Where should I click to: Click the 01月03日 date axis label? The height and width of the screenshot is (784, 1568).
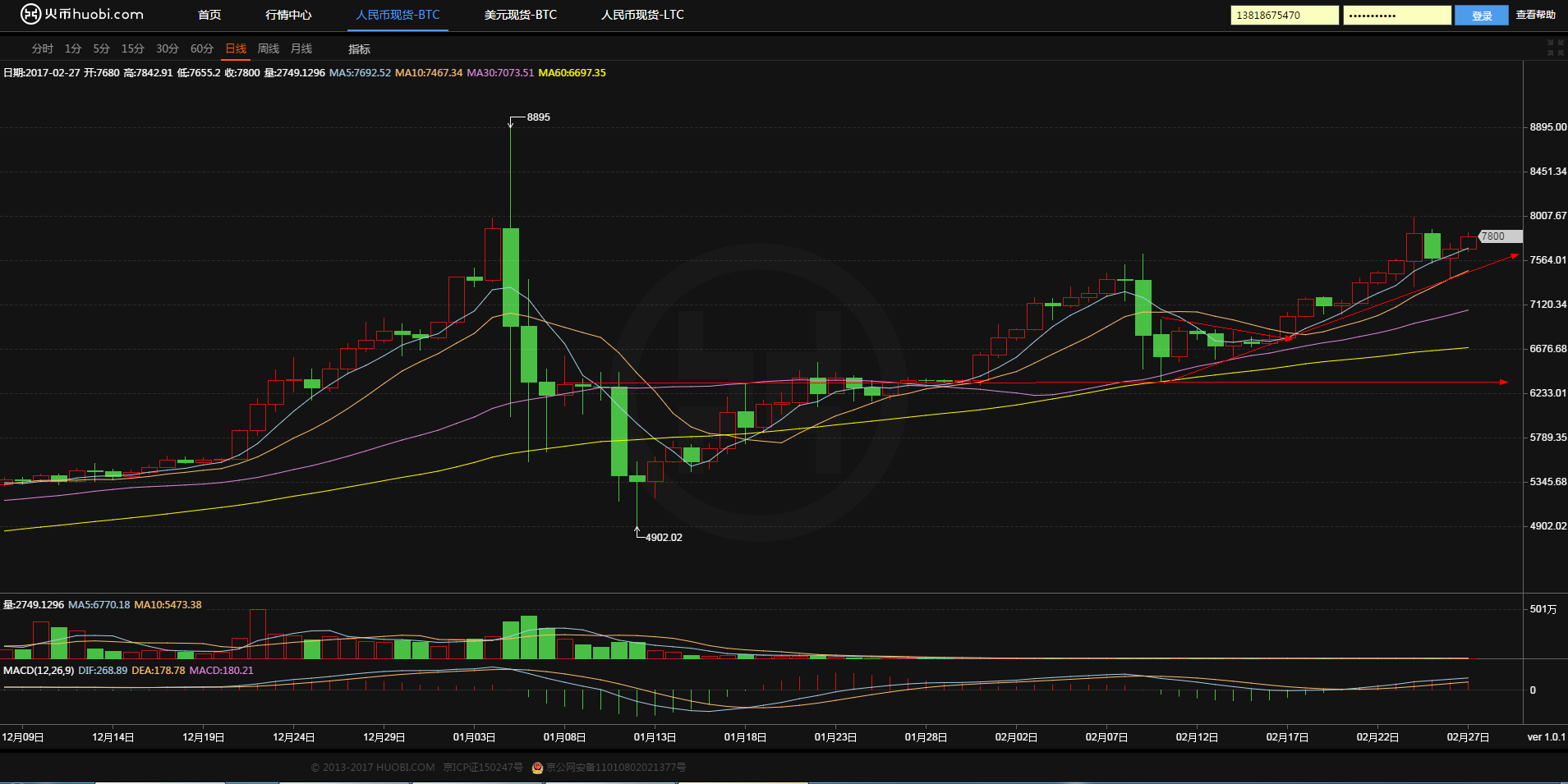pos(474,737)
